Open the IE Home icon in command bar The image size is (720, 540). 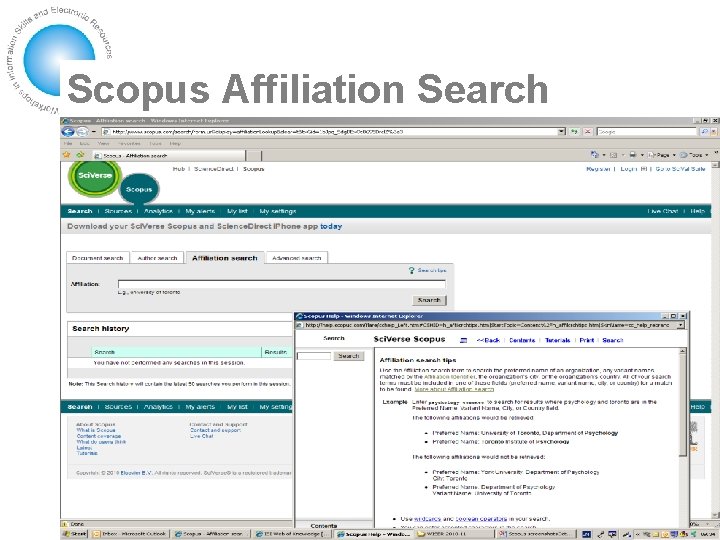point(595,155)
